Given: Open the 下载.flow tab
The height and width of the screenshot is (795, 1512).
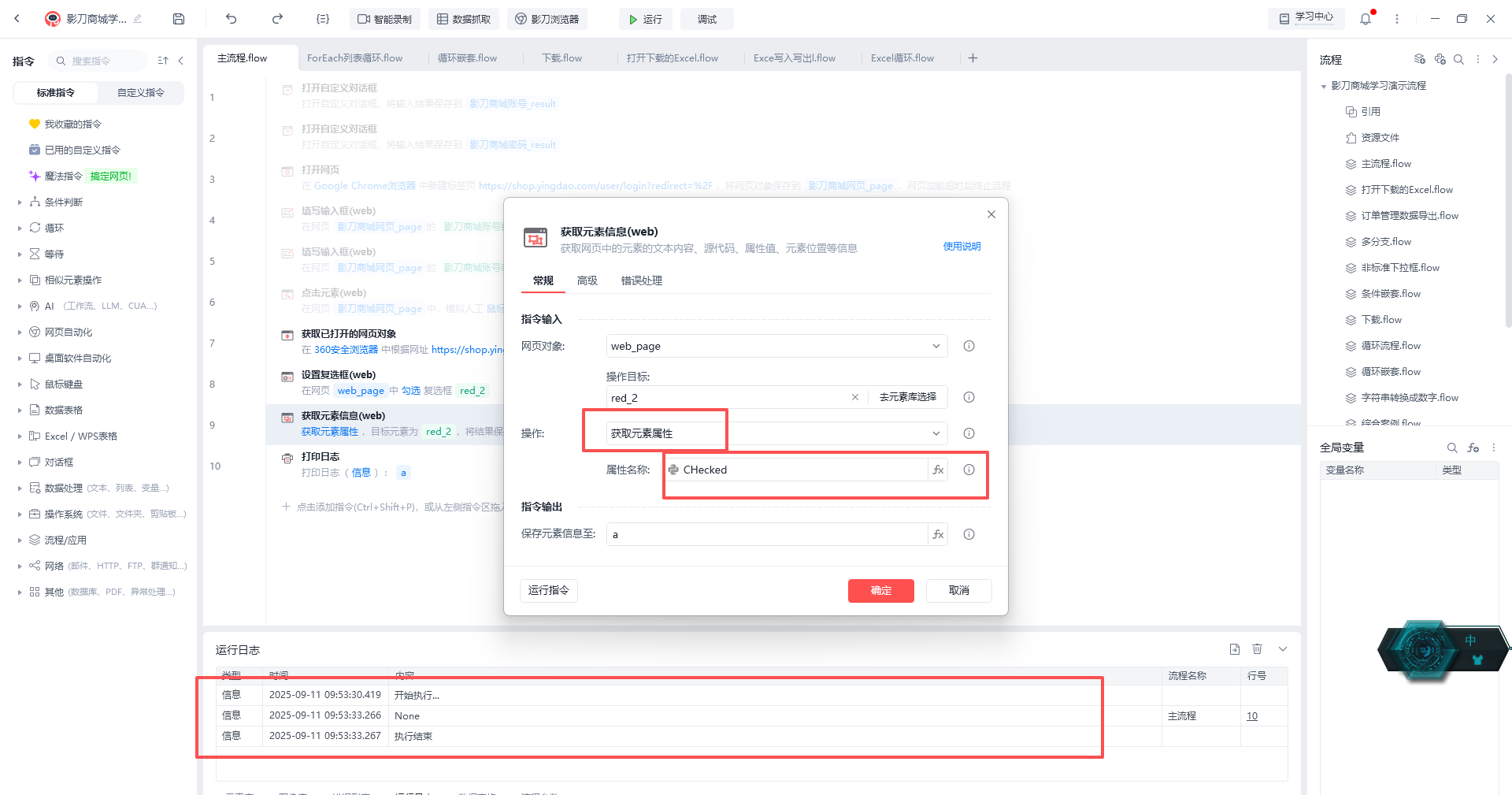Looking at the screenshot, I should (x=561, y=58).
